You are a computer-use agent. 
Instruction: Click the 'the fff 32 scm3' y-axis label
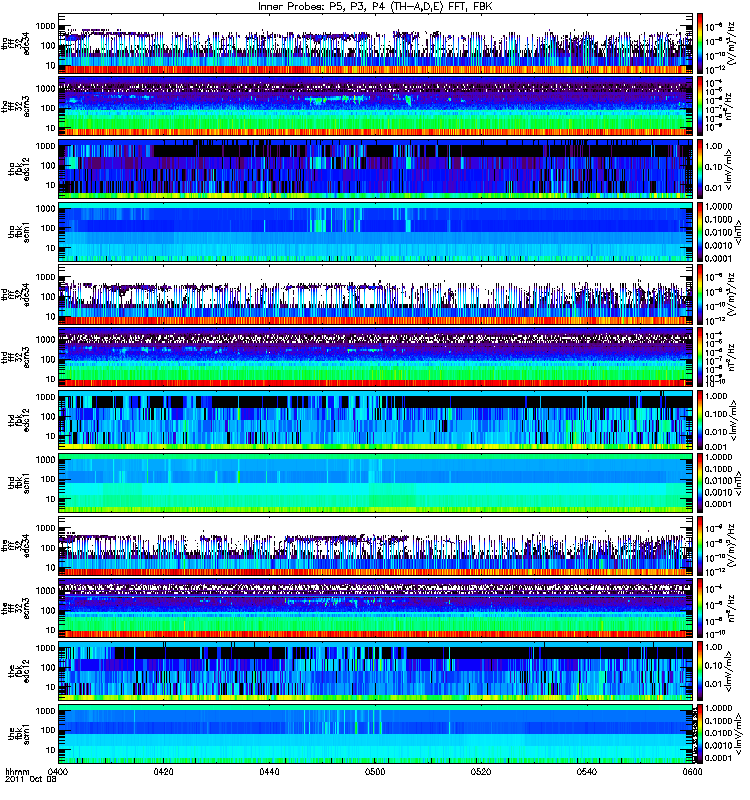16,608
